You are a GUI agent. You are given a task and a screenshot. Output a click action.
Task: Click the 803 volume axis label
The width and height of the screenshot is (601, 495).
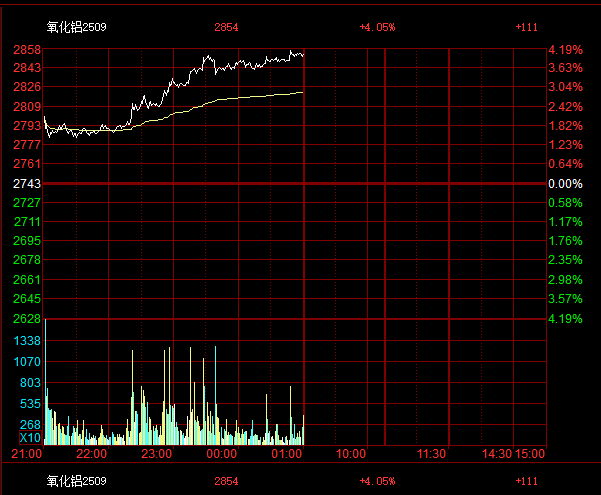pyautogui.click(x=30, y=383)
